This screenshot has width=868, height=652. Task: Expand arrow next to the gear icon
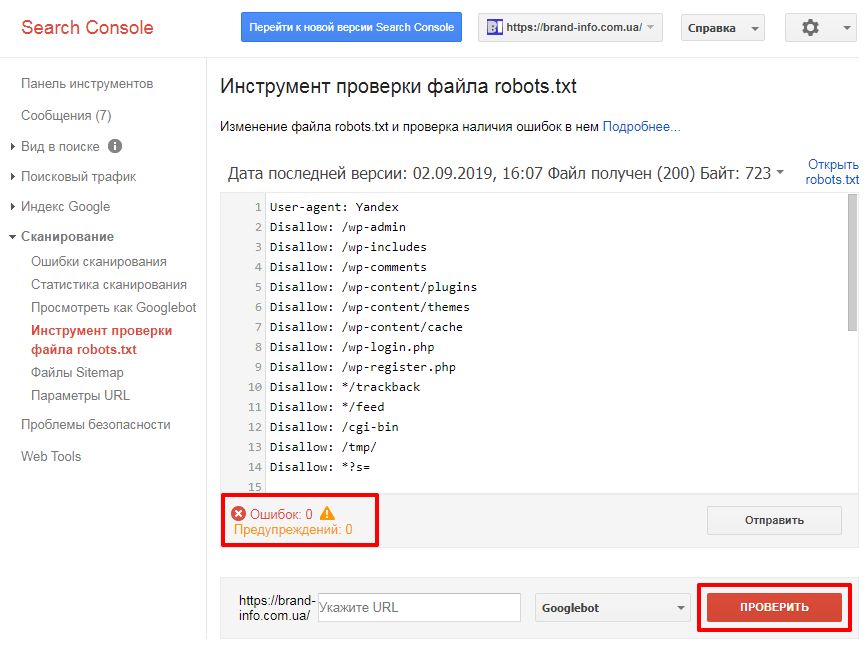coord(846,28)
